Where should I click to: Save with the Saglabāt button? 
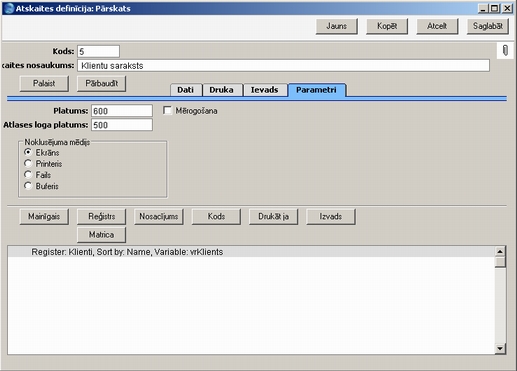point(487,26)
